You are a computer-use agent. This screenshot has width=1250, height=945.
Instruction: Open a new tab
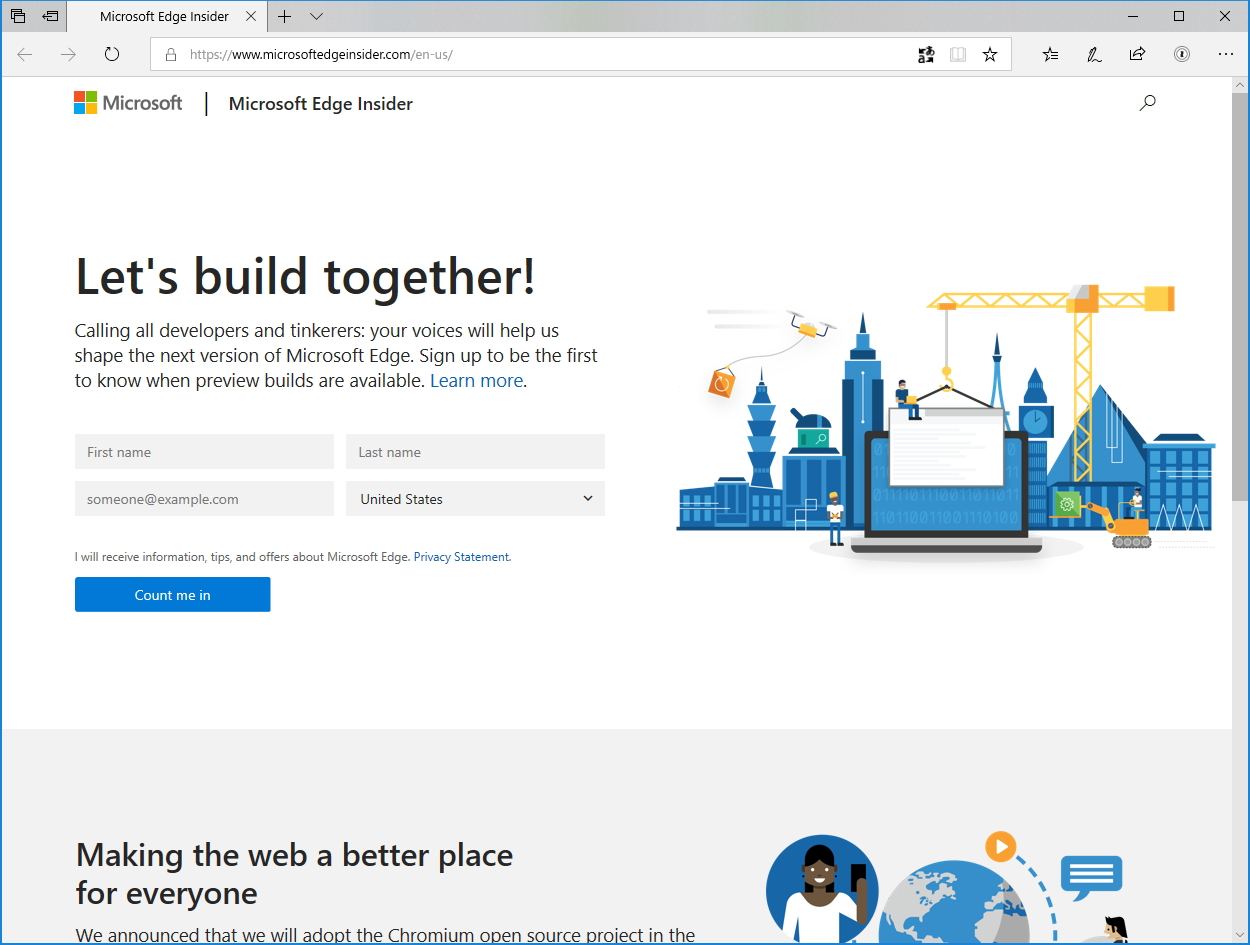click(x=285, y=17)
